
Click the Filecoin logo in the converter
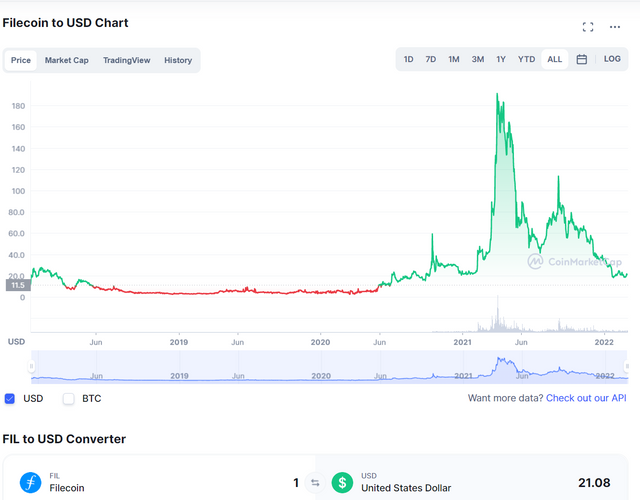click(x=31, y=482)
